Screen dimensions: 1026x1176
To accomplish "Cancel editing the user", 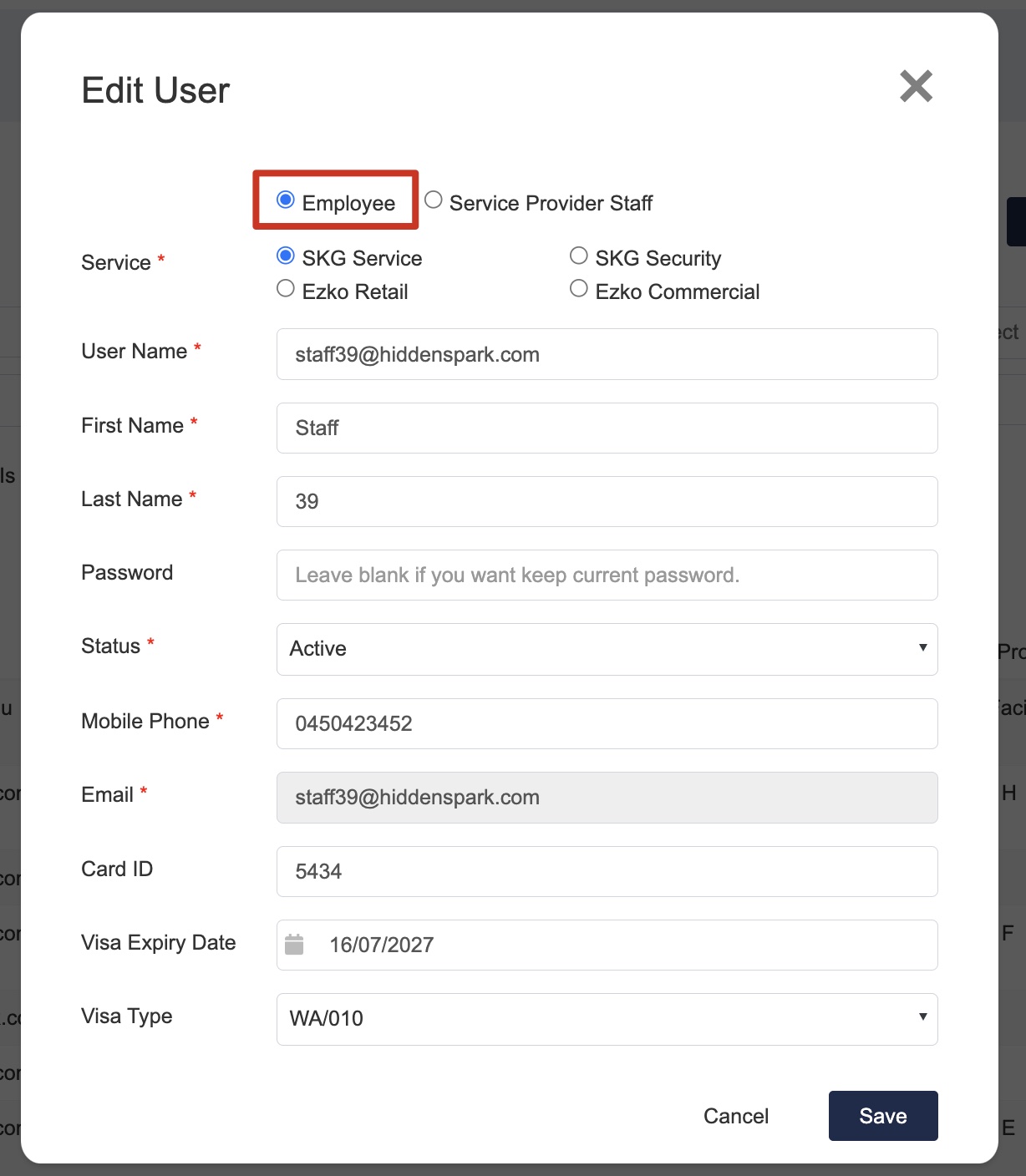I will tap(736, 1116).
